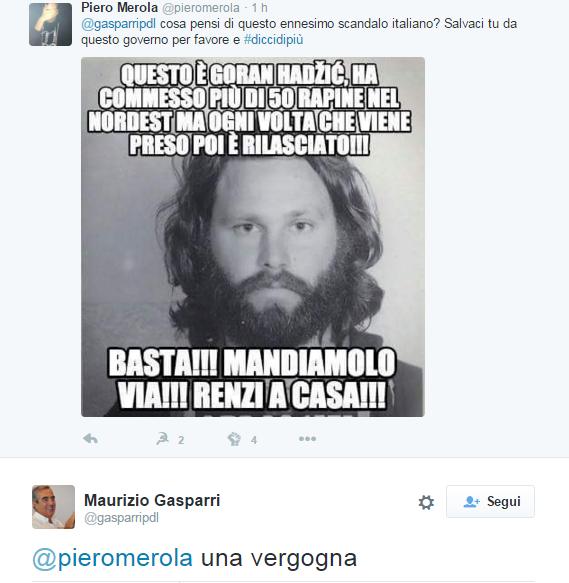Open Piero Merola's profile avatar
The height and width of the screenshot is (583, 569).
(x=51, y=25)
